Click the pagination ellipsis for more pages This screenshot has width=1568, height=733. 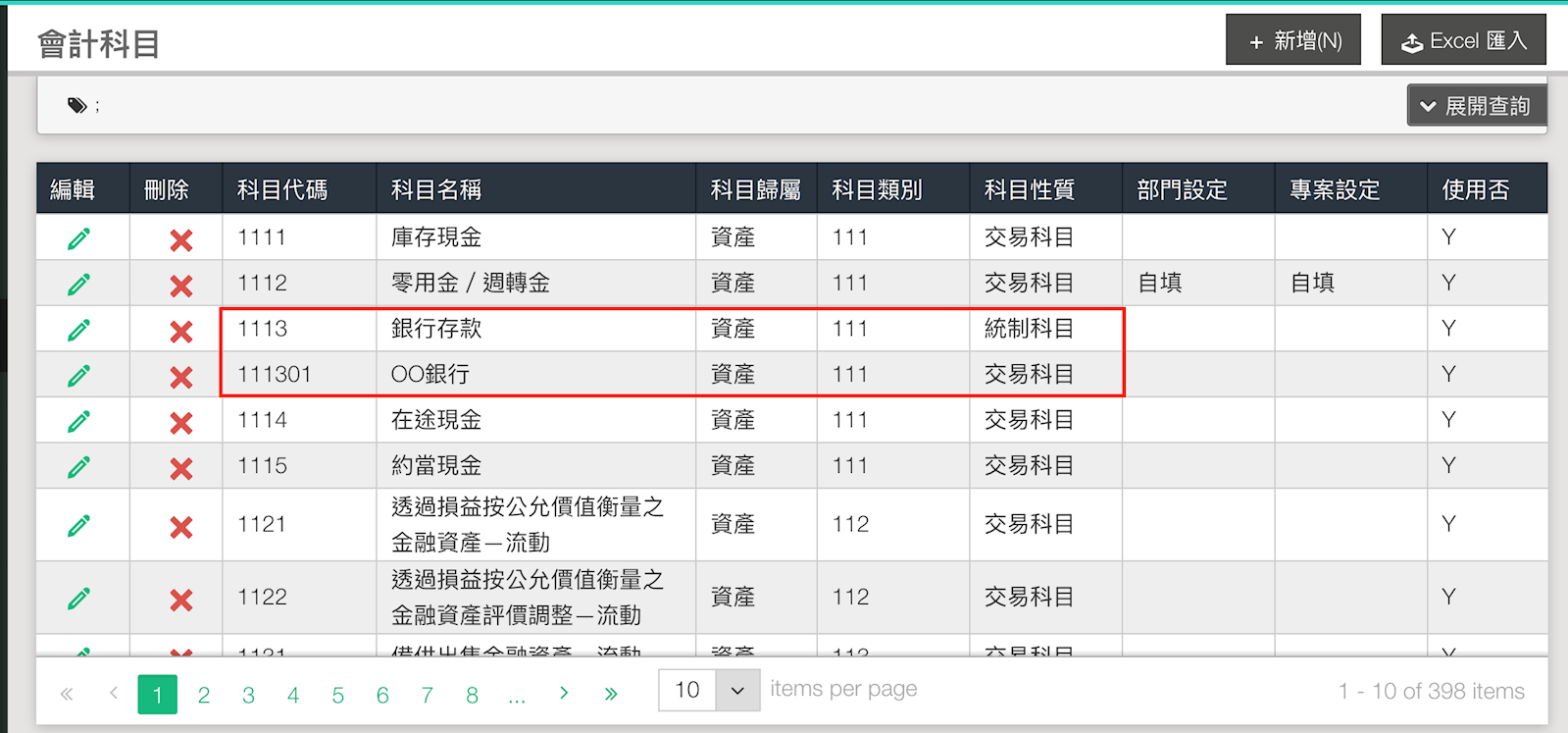click(x=517, y=696)
